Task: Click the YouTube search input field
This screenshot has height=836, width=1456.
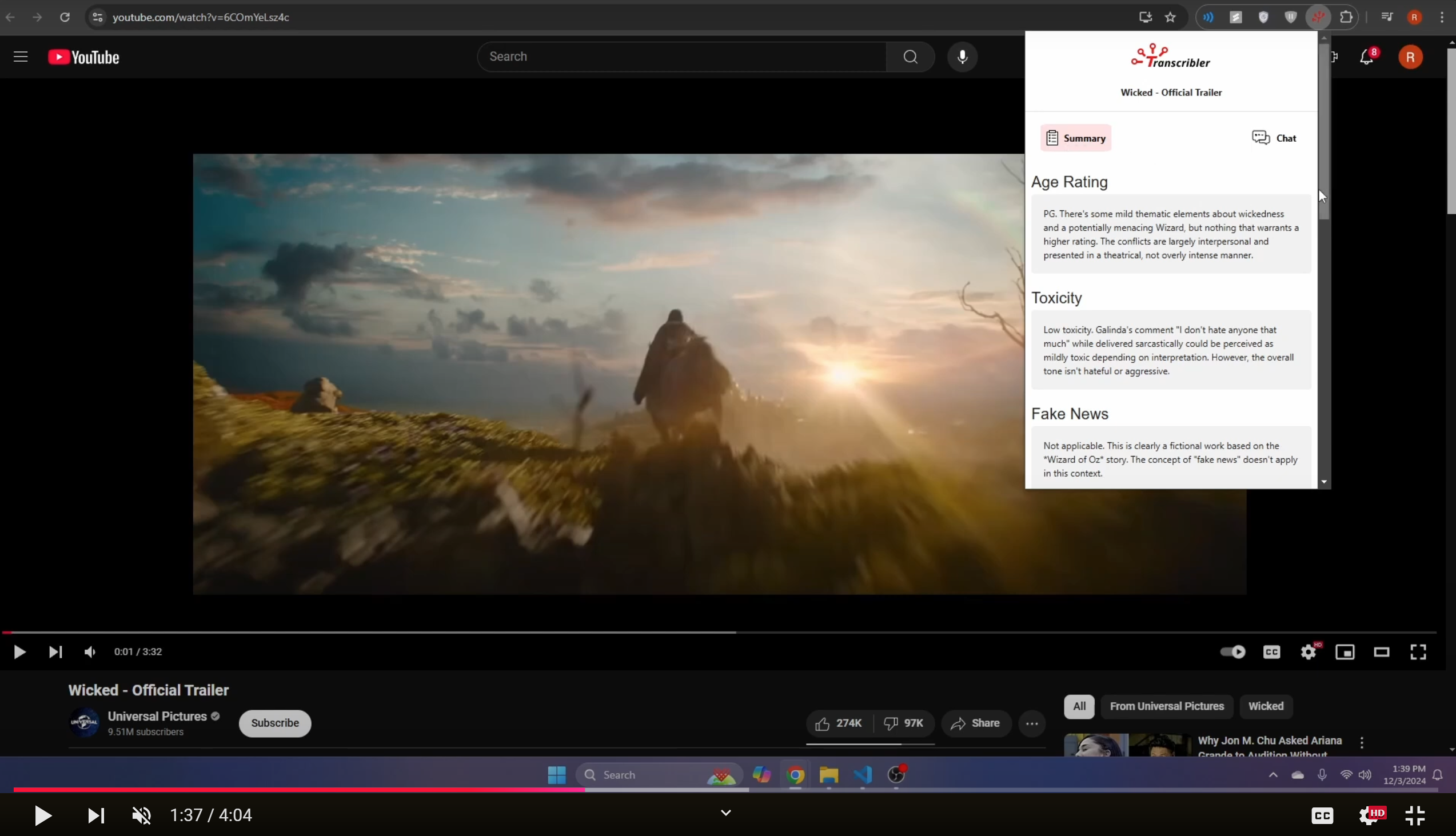Action: pyautogui.click(x=681, y=57)
